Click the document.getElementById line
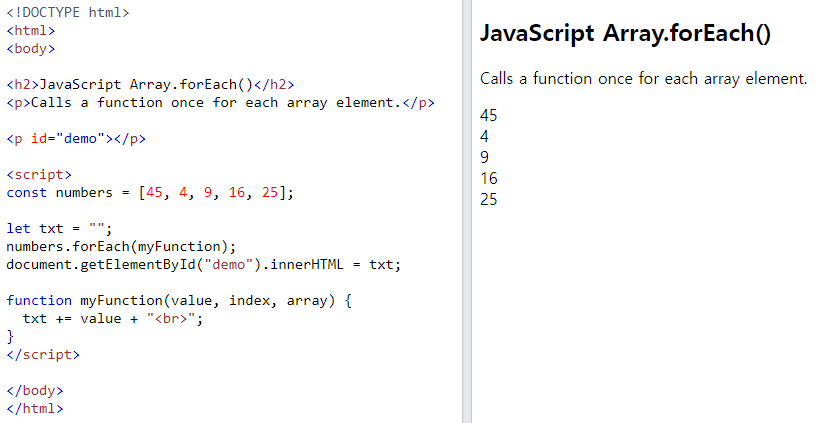The image size is (825, 423). pyautogui.click(x=204, y=264)
